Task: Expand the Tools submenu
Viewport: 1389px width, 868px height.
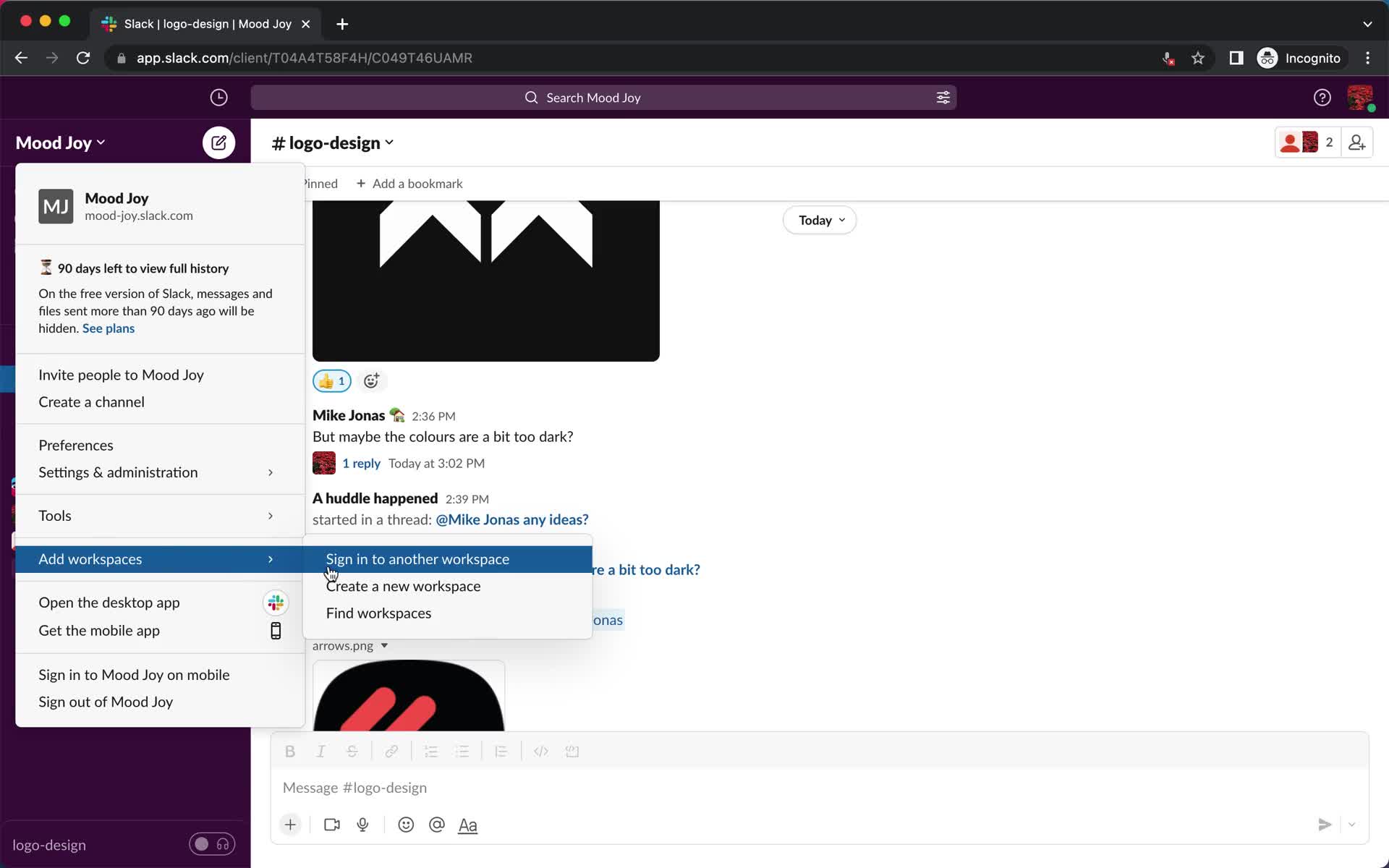Action: [x=160, y=516]
